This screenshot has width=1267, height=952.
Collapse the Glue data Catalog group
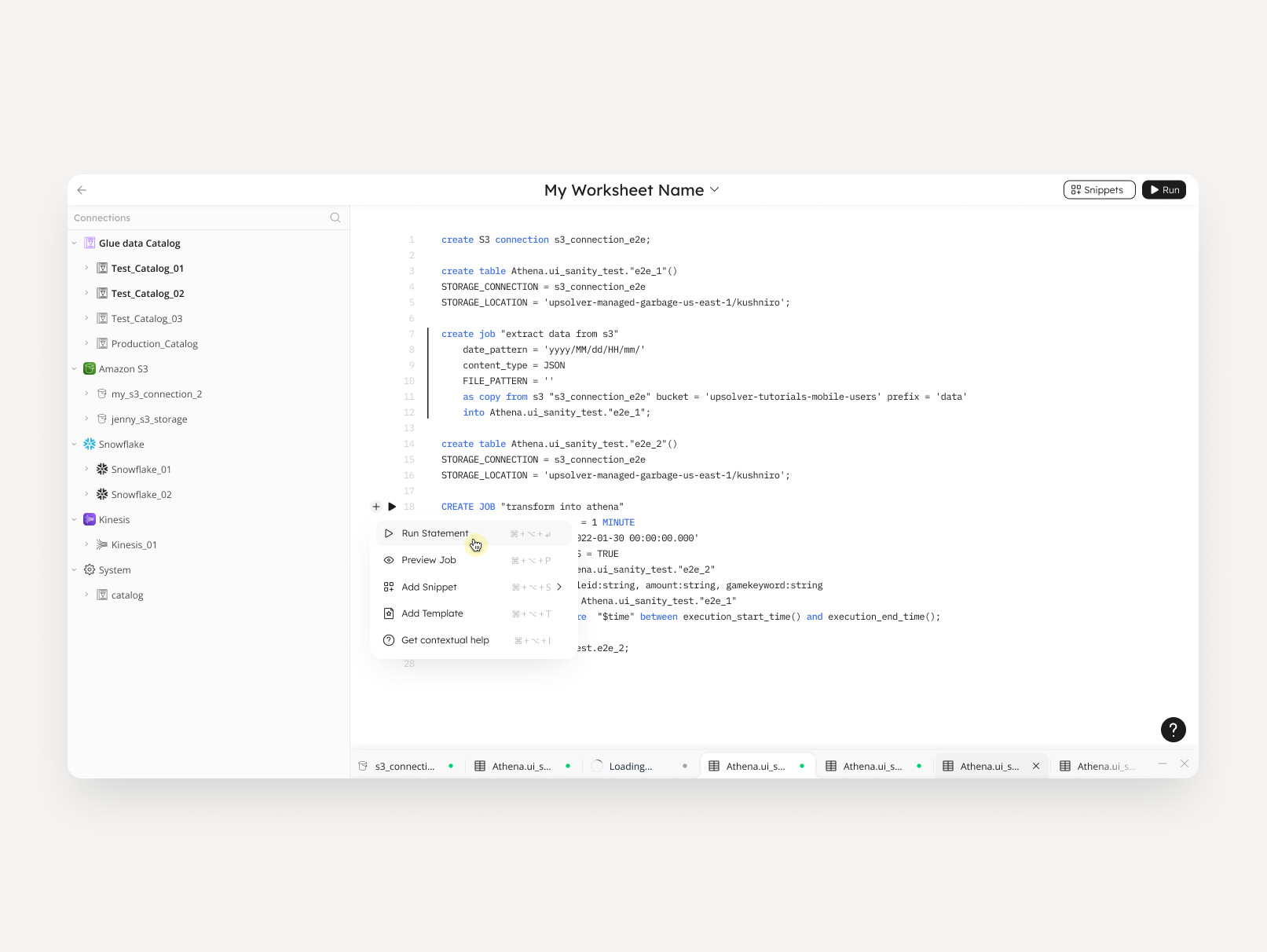(x=75, y=243)
